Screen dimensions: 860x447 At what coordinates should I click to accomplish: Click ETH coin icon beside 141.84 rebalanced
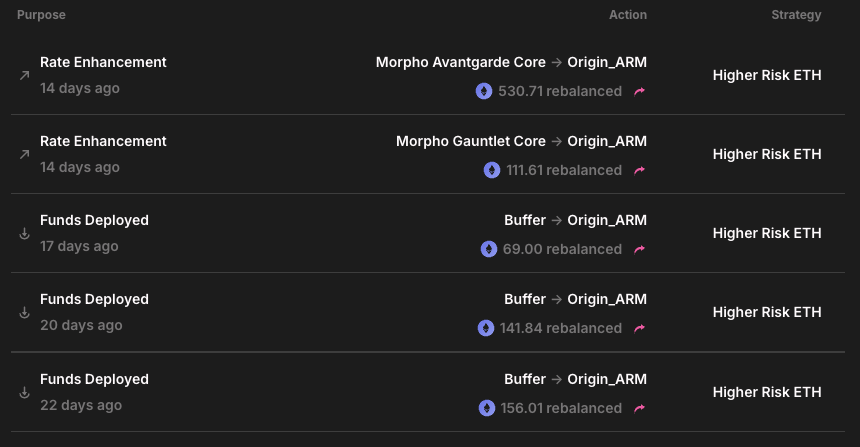(x=485, y=328)
